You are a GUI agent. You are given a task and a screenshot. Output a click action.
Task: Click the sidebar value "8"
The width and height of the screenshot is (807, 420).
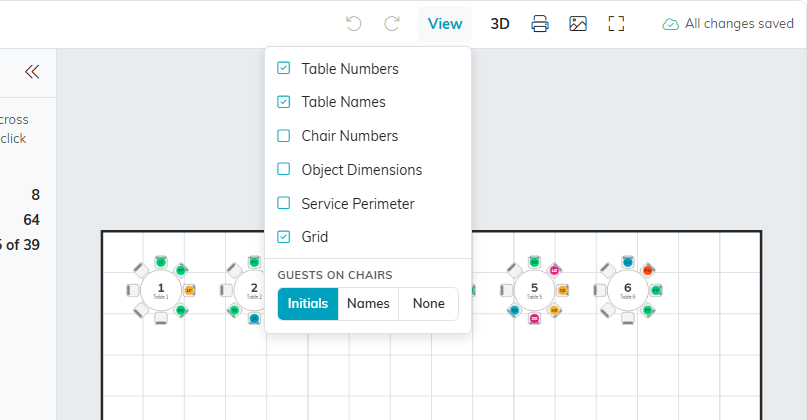coord(36,195)
